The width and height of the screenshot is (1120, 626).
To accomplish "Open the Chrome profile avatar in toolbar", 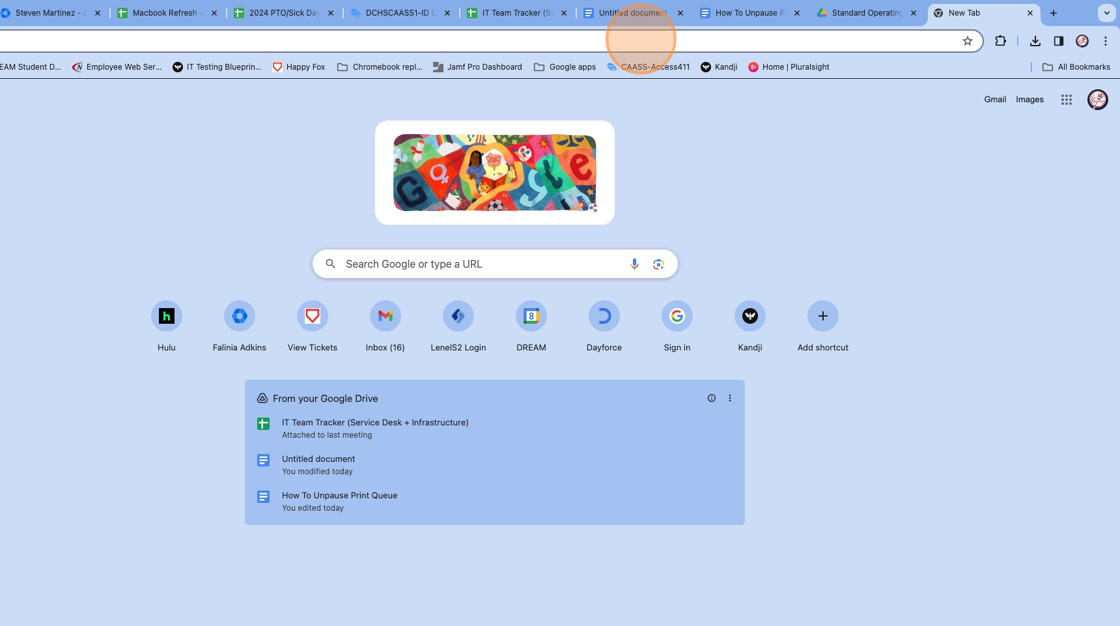I will (1082, 41).
